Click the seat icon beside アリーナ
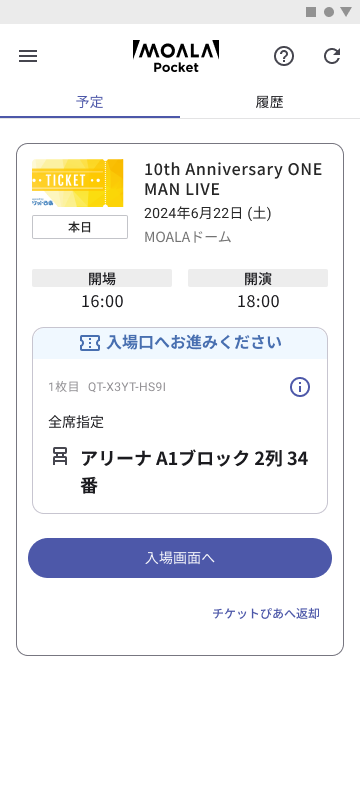Screen dimensions: 360x800 60,456
